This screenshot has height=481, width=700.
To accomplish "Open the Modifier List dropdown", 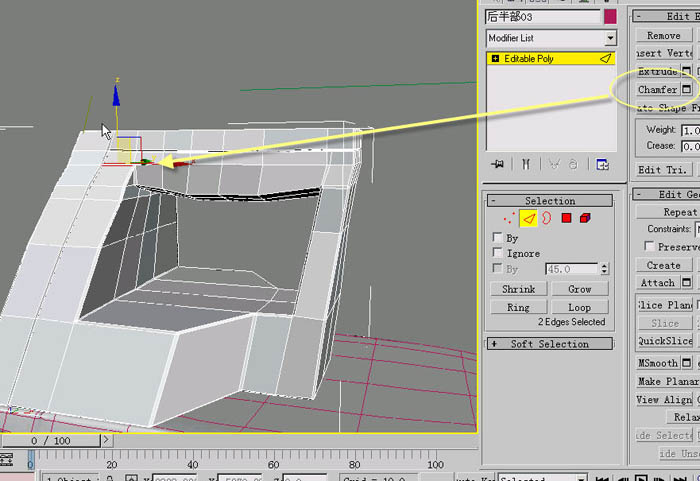I will (610, 38).
